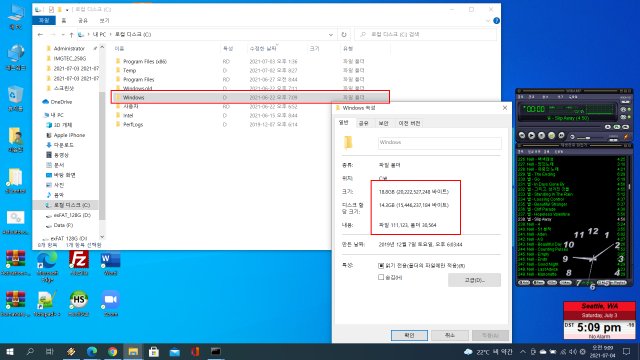Viewport: 640px width, 360px height.
Task: Select OneDrive in the navigation pane
Action: (61, 102)
